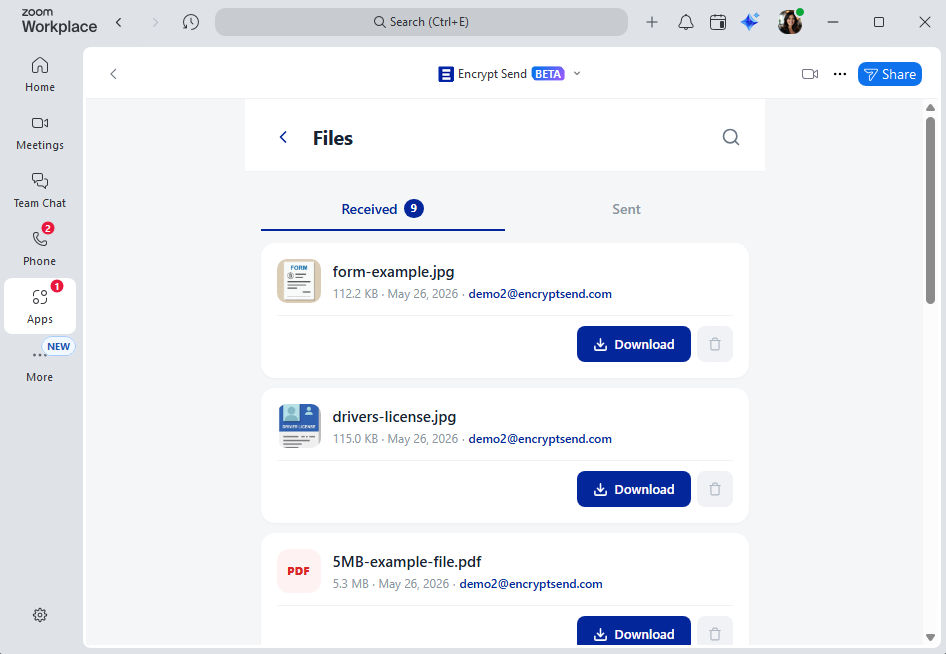
Task: Go back from the Encrypt Send app header
Action: [x=113, y=74]
